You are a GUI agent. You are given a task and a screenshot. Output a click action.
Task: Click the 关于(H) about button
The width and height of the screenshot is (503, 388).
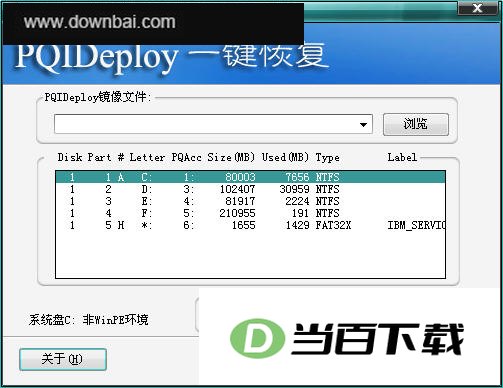coord(63,359)
